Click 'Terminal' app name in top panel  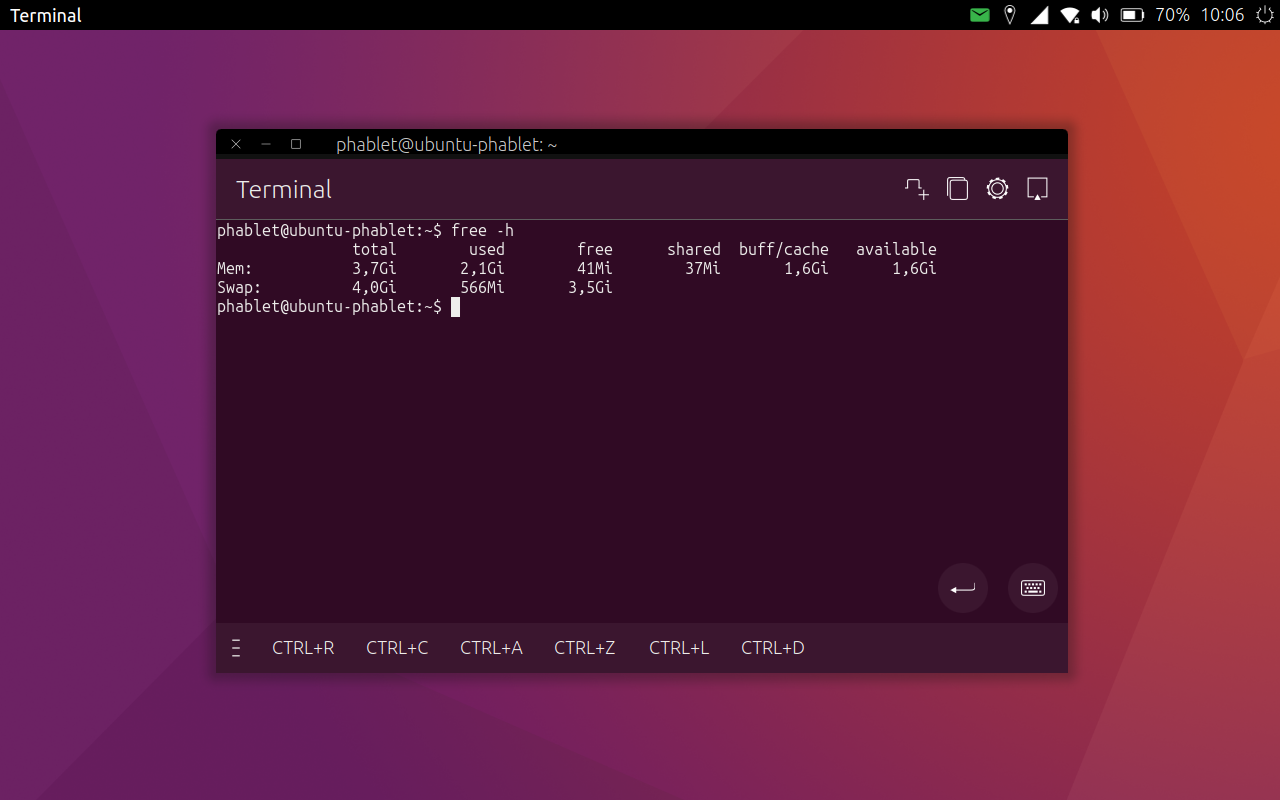click(46, 15)
